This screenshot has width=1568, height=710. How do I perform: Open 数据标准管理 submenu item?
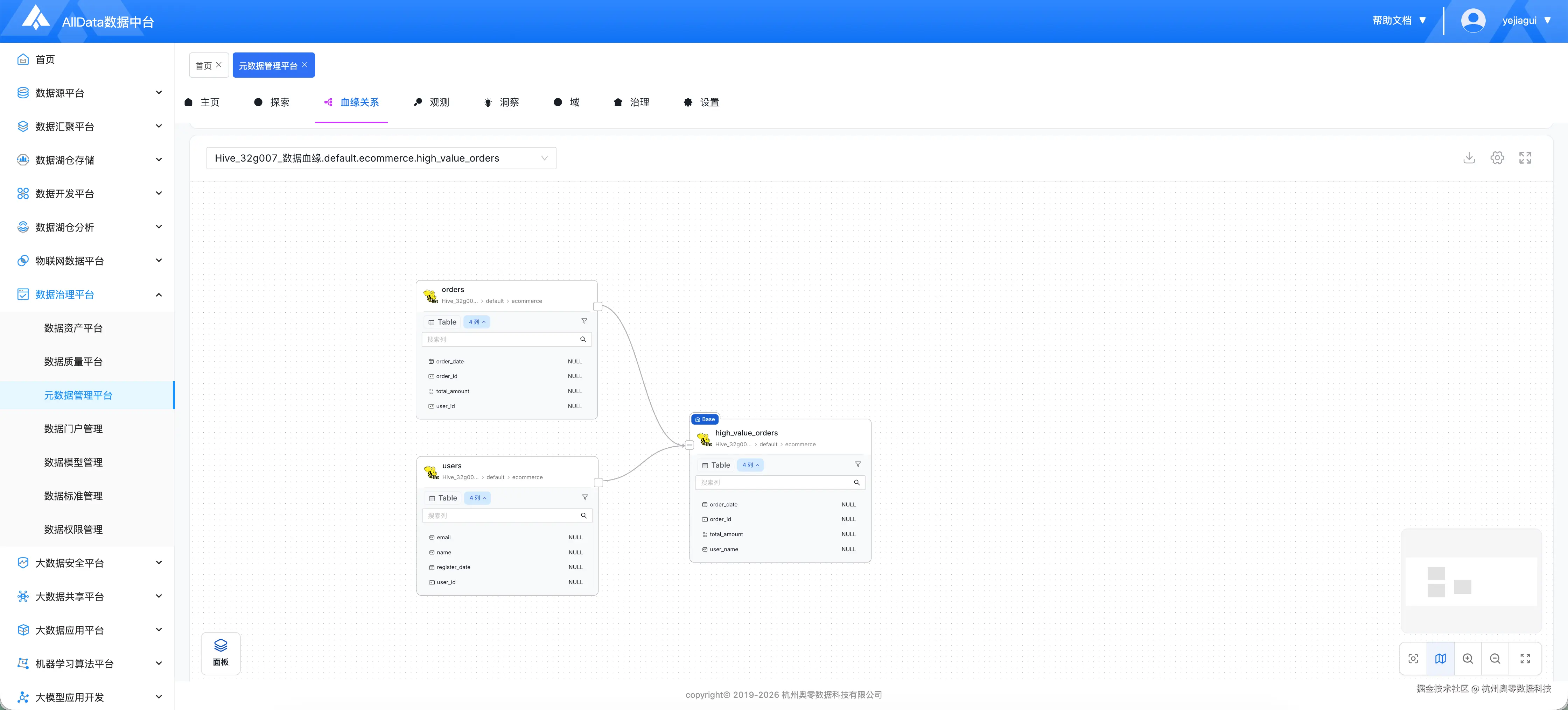(x=87, y=496)
